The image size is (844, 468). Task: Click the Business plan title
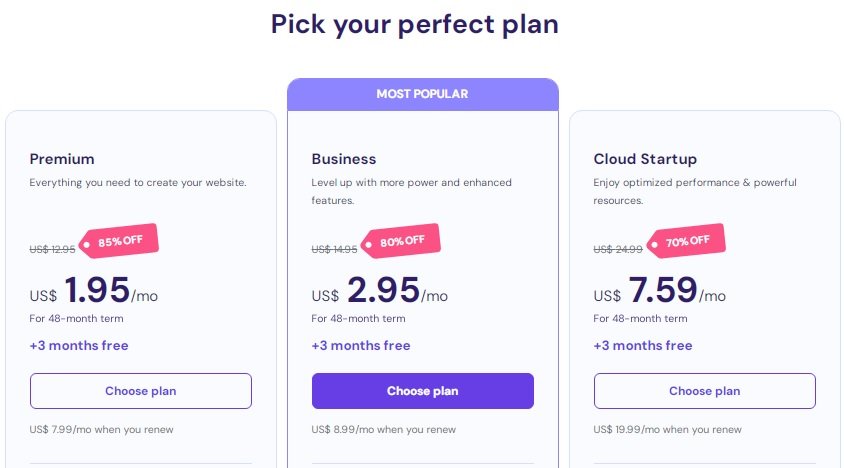(x=343, y=159)
